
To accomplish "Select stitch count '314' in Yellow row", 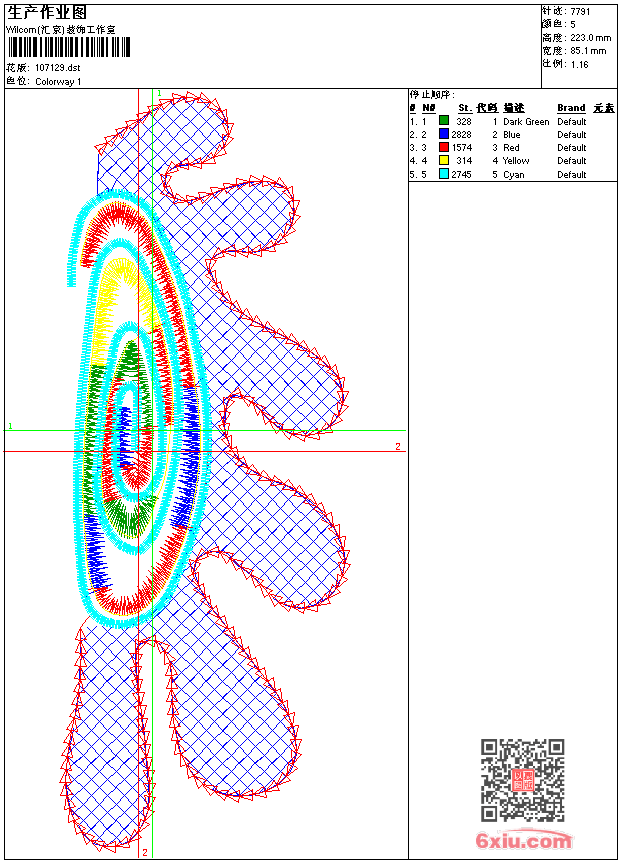I will 464,161.
